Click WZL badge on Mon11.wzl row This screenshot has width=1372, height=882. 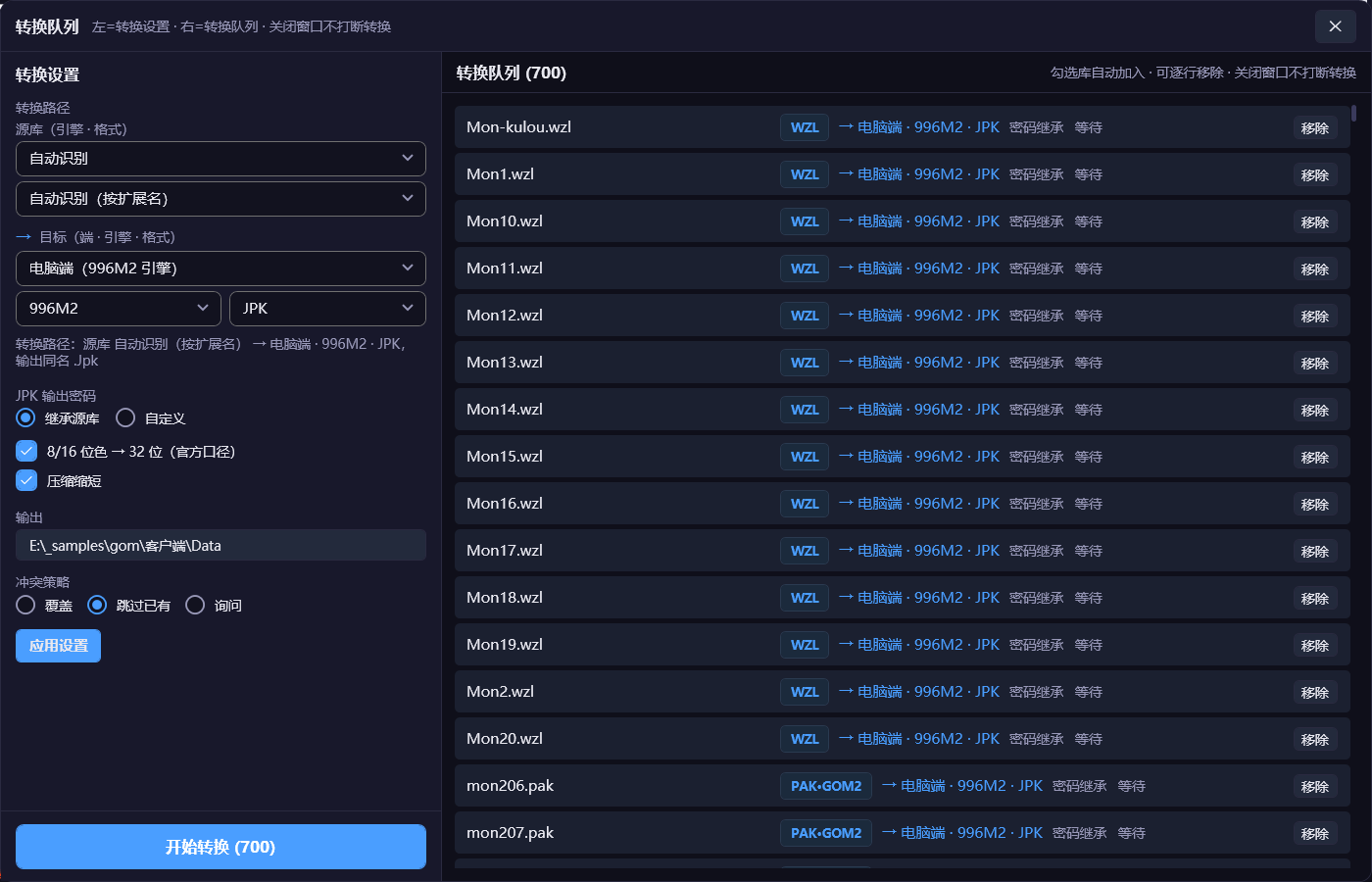click(x=805, y=269)
